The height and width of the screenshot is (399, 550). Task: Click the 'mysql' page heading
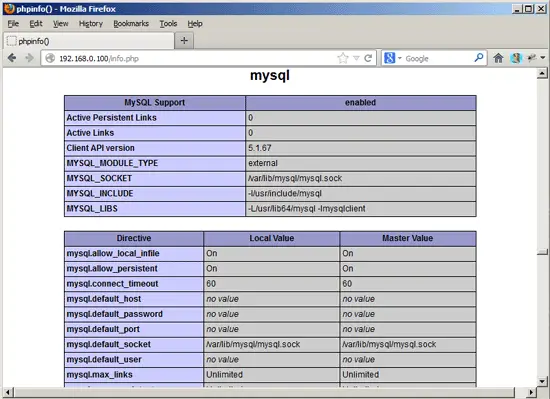tap(270, 75)
